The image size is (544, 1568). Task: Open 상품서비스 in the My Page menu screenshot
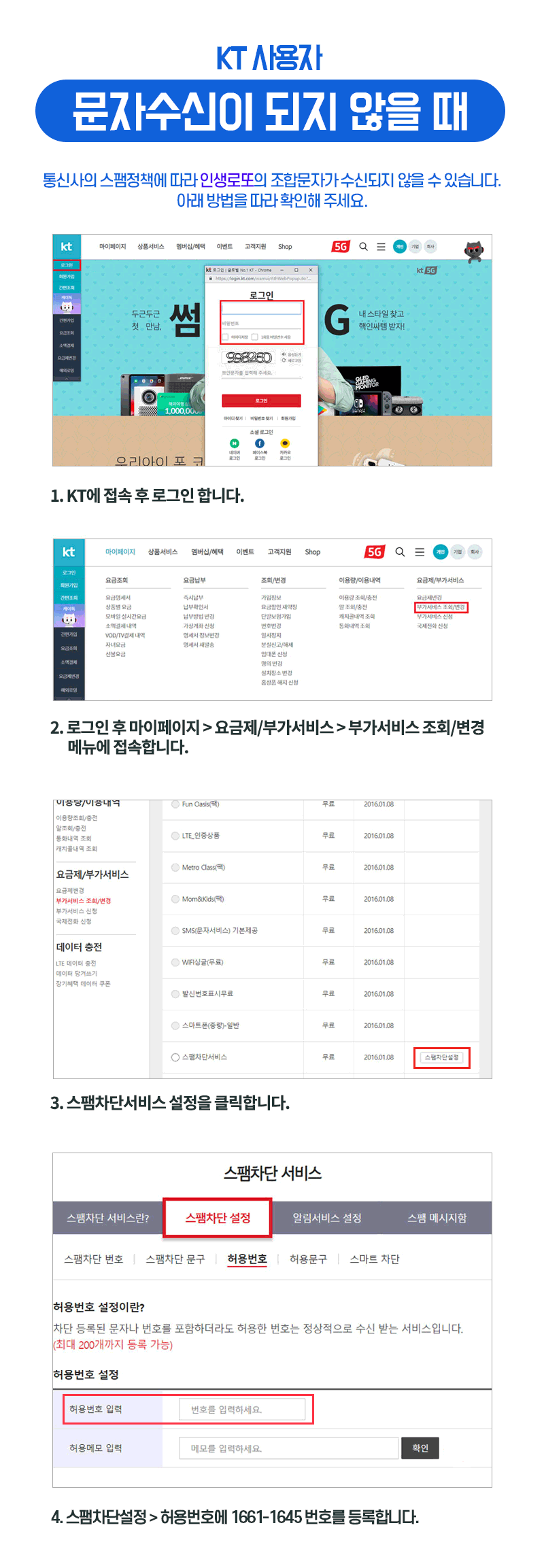[x=163, y=552]
